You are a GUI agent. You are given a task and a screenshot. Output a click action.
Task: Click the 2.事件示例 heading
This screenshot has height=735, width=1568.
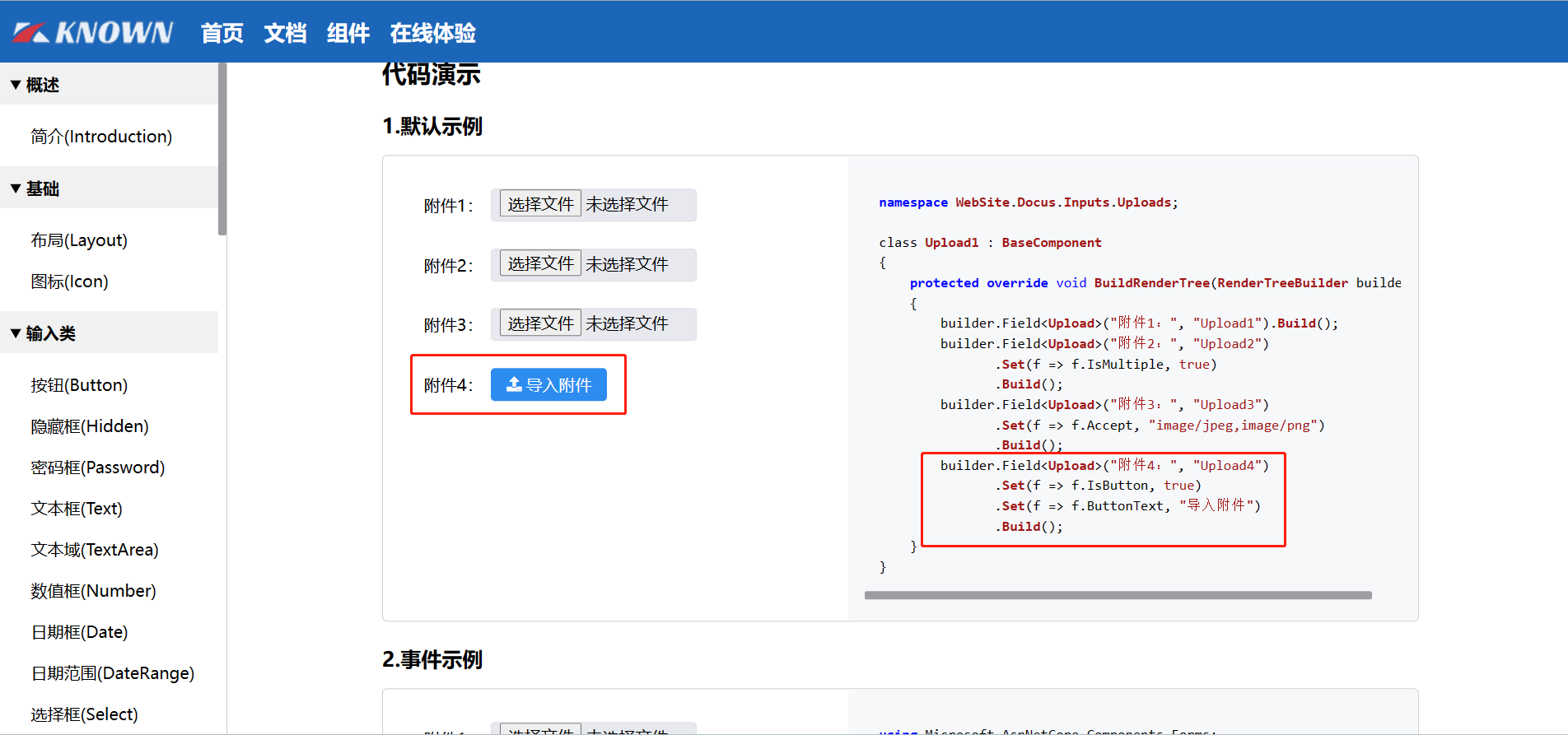(x=432, y=659)
